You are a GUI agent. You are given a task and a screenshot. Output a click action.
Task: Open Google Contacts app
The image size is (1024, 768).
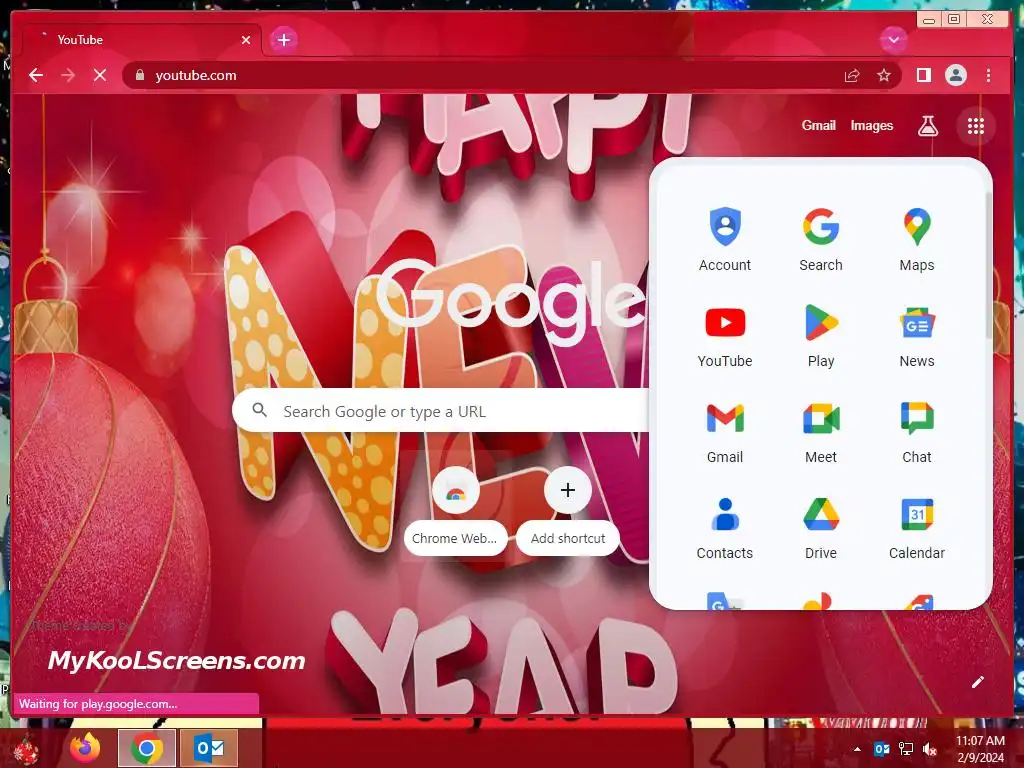pos(725,528)
